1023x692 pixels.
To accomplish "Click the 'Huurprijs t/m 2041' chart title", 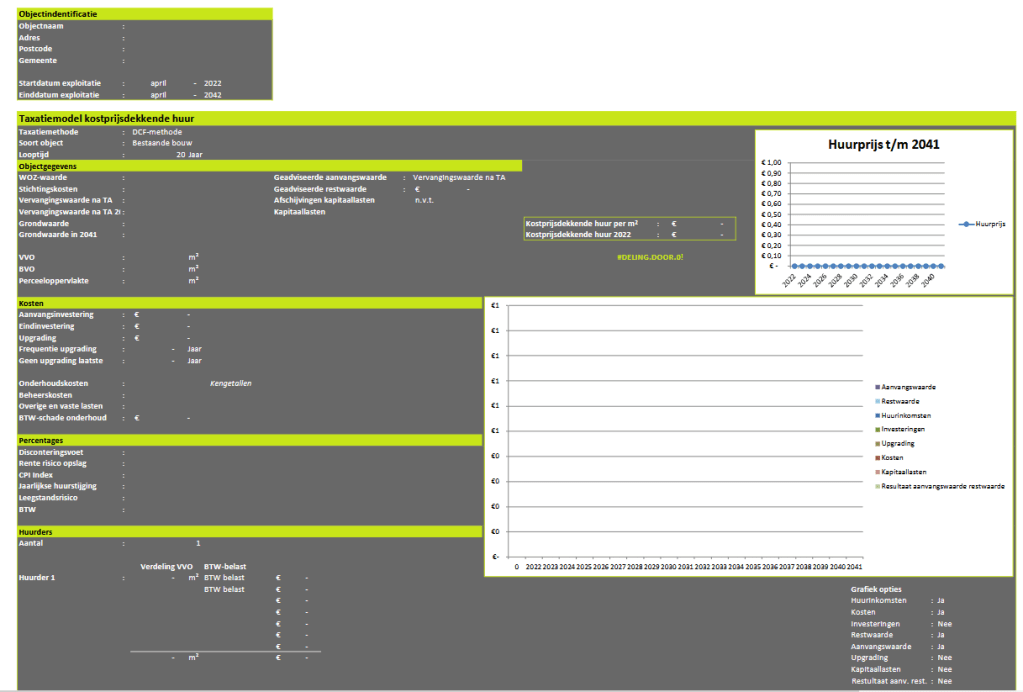I will (x=883, y=144).
